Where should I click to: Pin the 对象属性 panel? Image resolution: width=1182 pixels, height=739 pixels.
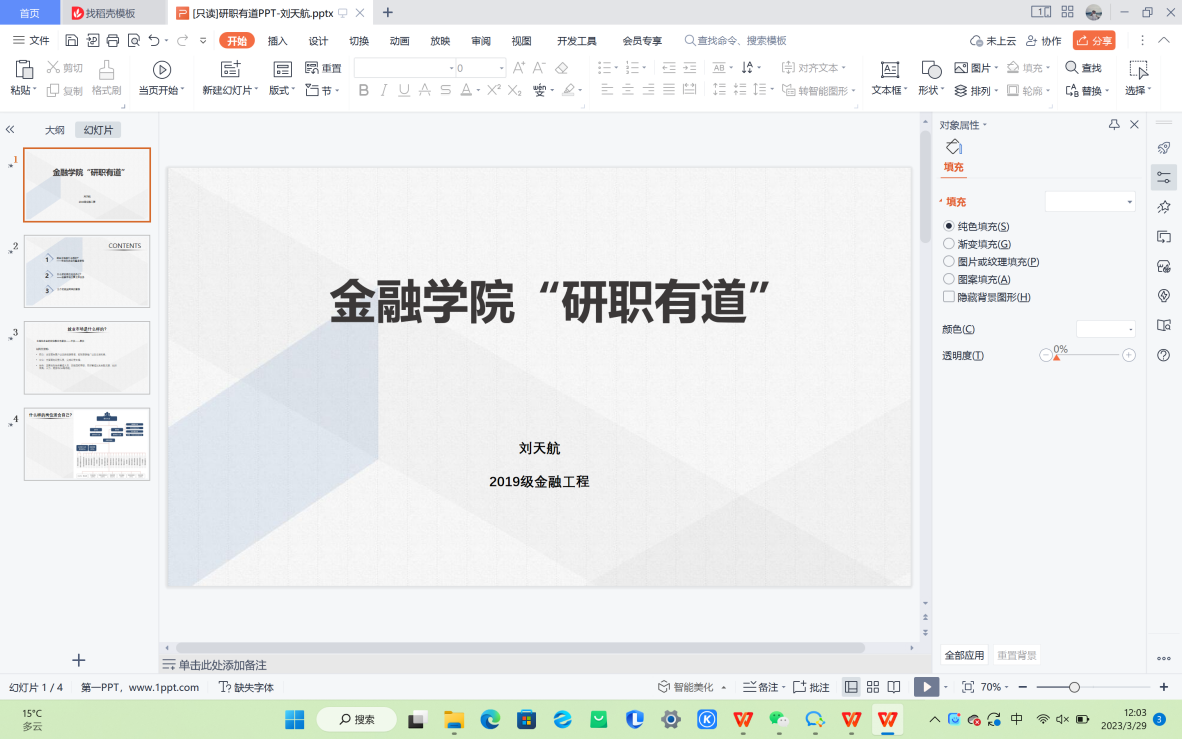tap(1114, 125)
